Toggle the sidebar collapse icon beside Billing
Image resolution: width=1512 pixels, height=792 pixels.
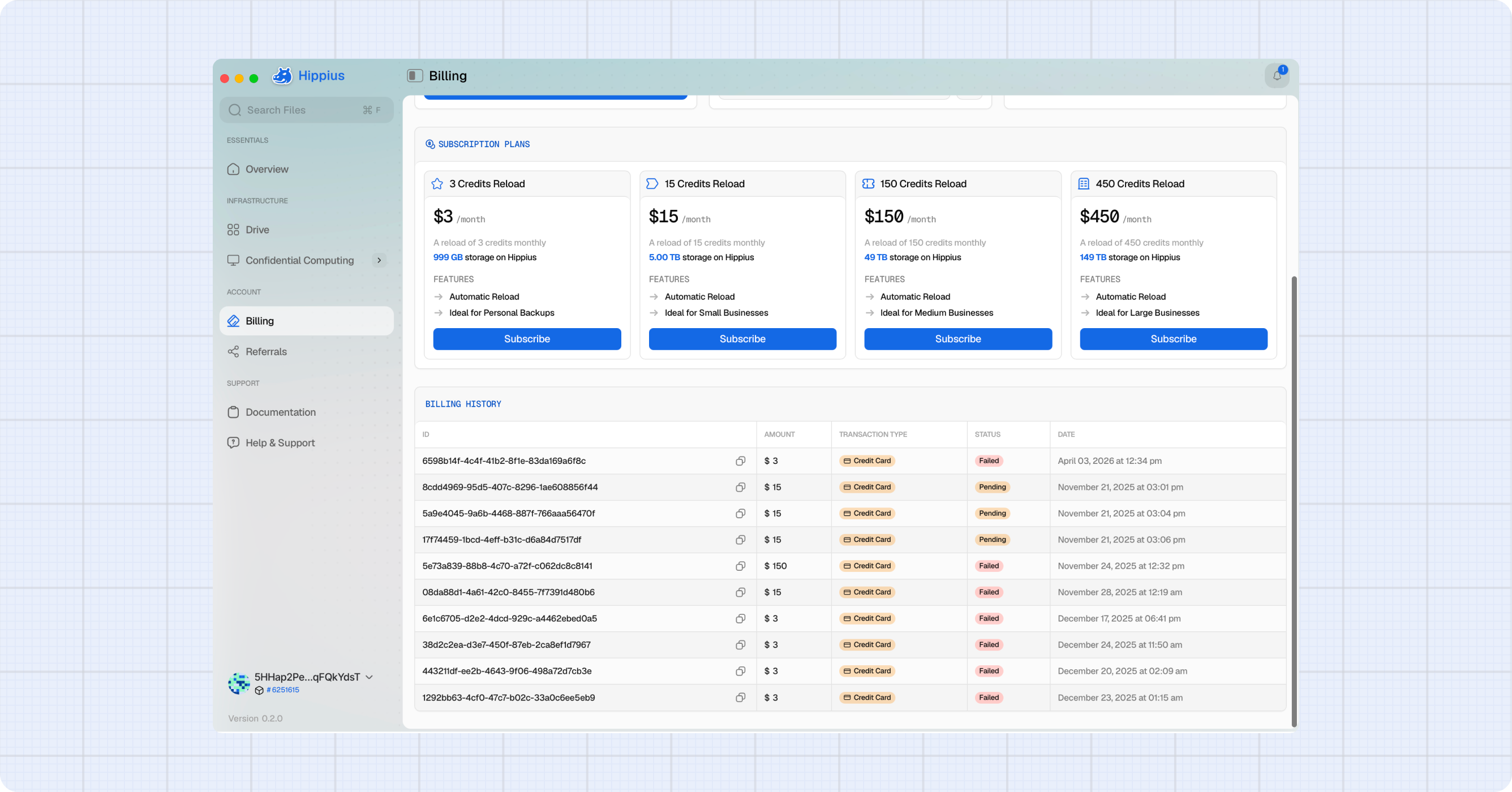[415, 76]
